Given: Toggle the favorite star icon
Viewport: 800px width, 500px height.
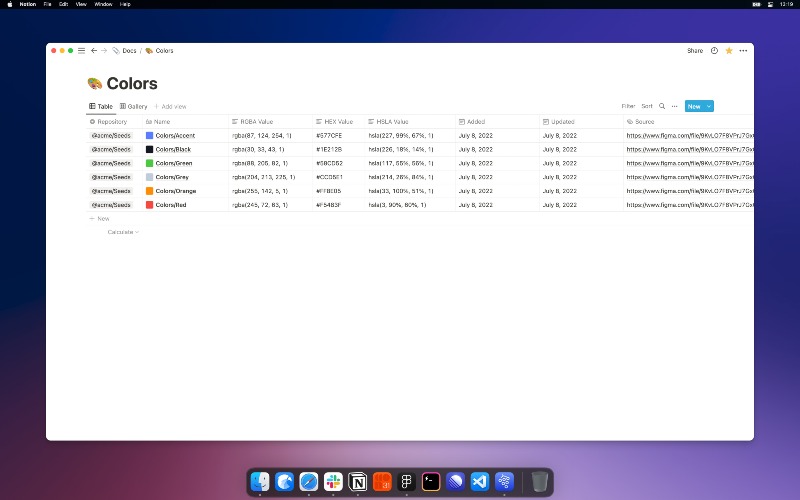Looking at the screenshot, I should pyautogui.click(x=729, y=51).
